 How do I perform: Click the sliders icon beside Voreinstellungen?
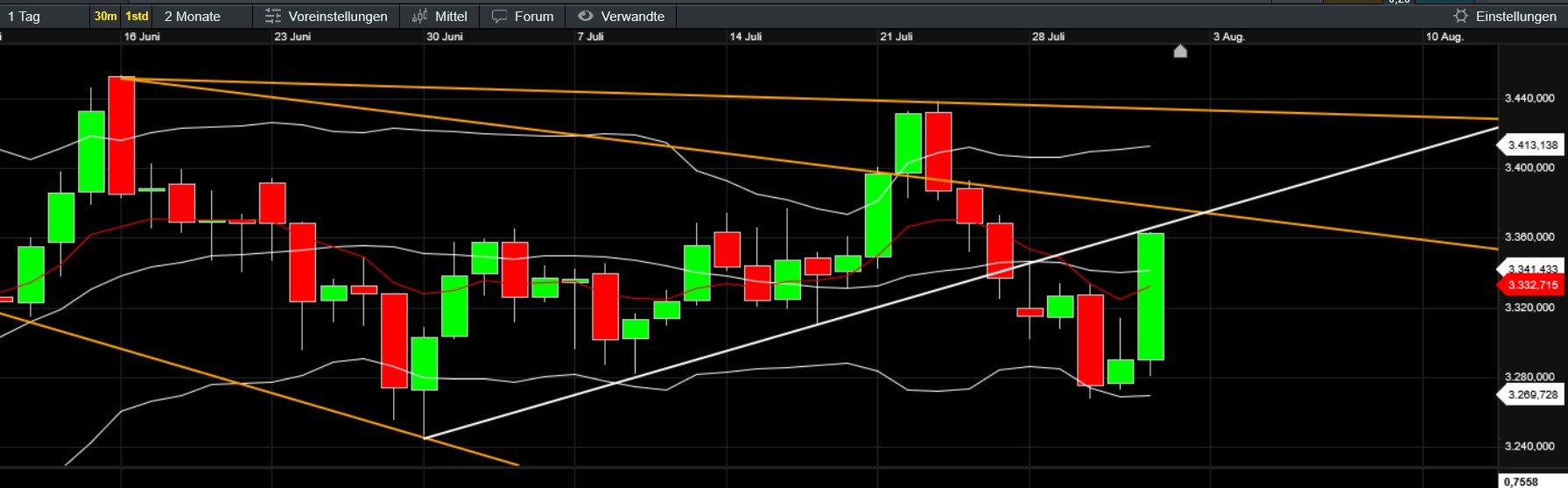pos(272,16)
